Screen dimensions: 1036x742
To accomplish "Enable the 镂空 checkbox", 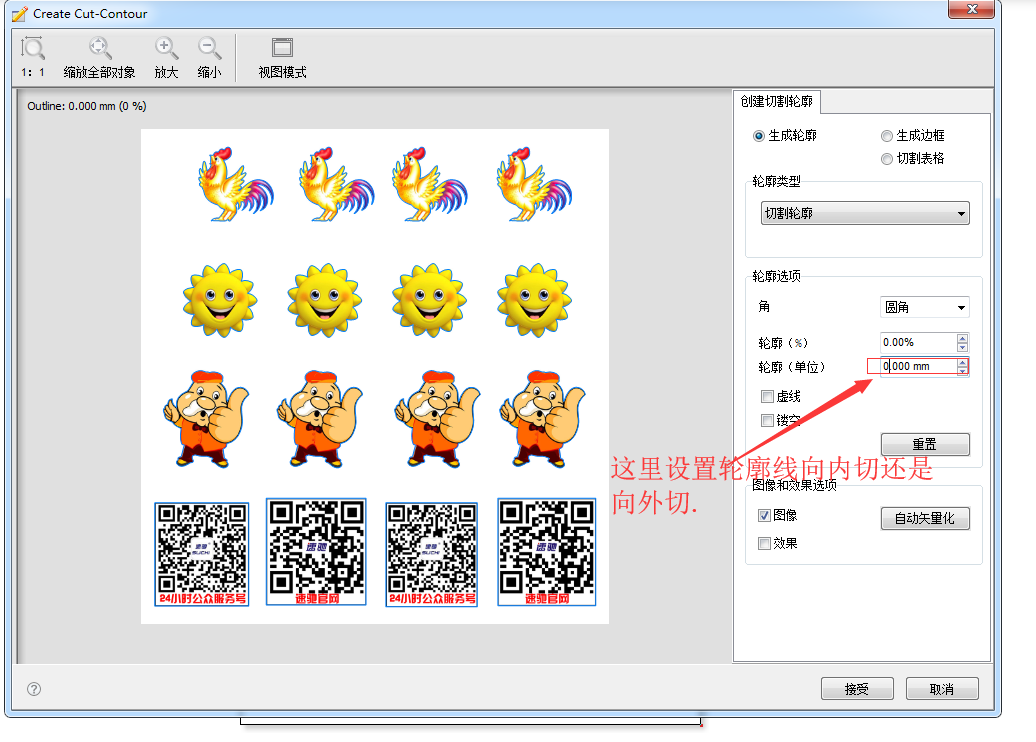I will point(767,420).
